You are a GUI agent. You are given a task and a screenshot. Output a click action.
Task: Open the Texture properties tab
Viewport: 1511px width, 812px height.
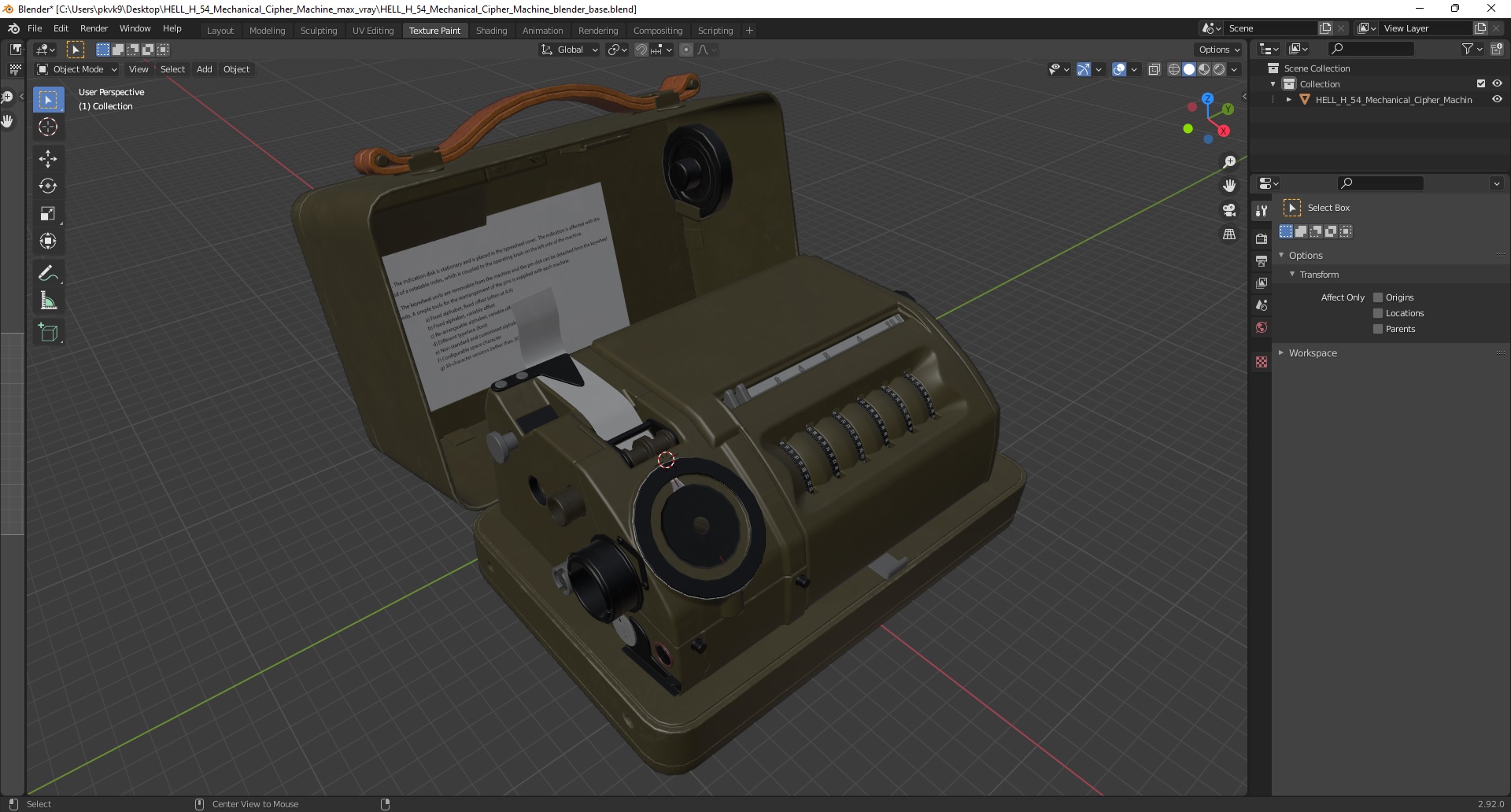point(1262,361)
